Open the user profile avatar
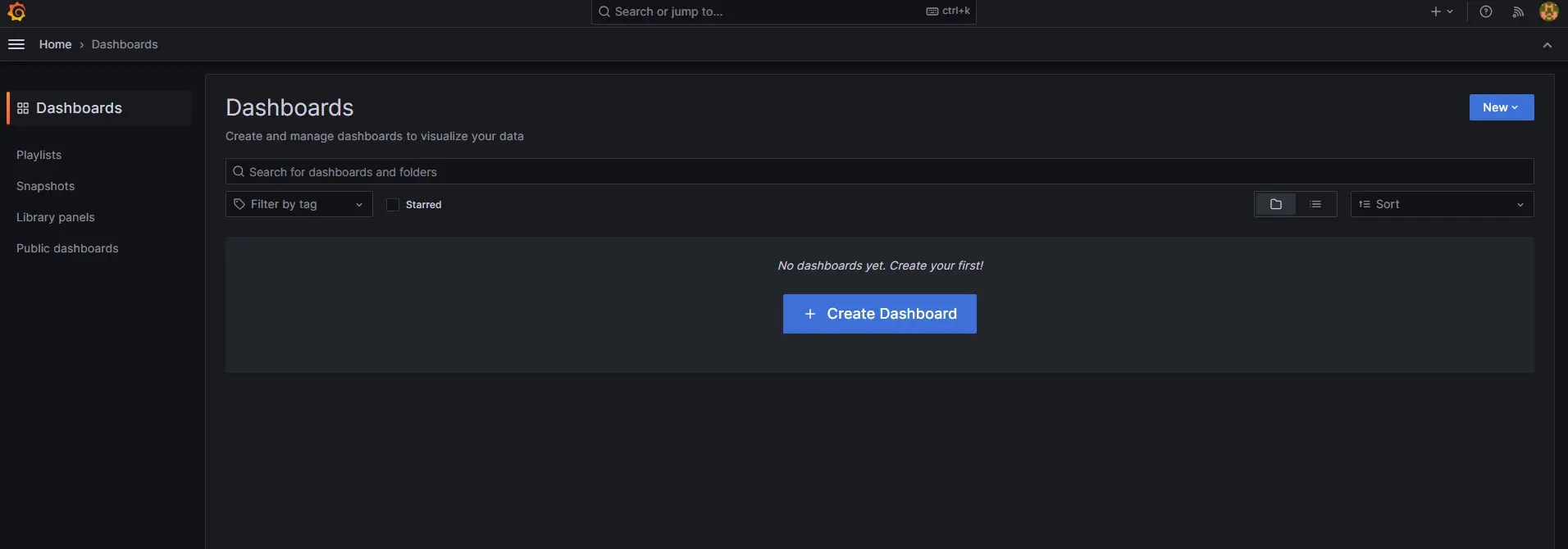Image resolution: width=1568 pixels, height=549 pixels. (x=1548, y=11)
